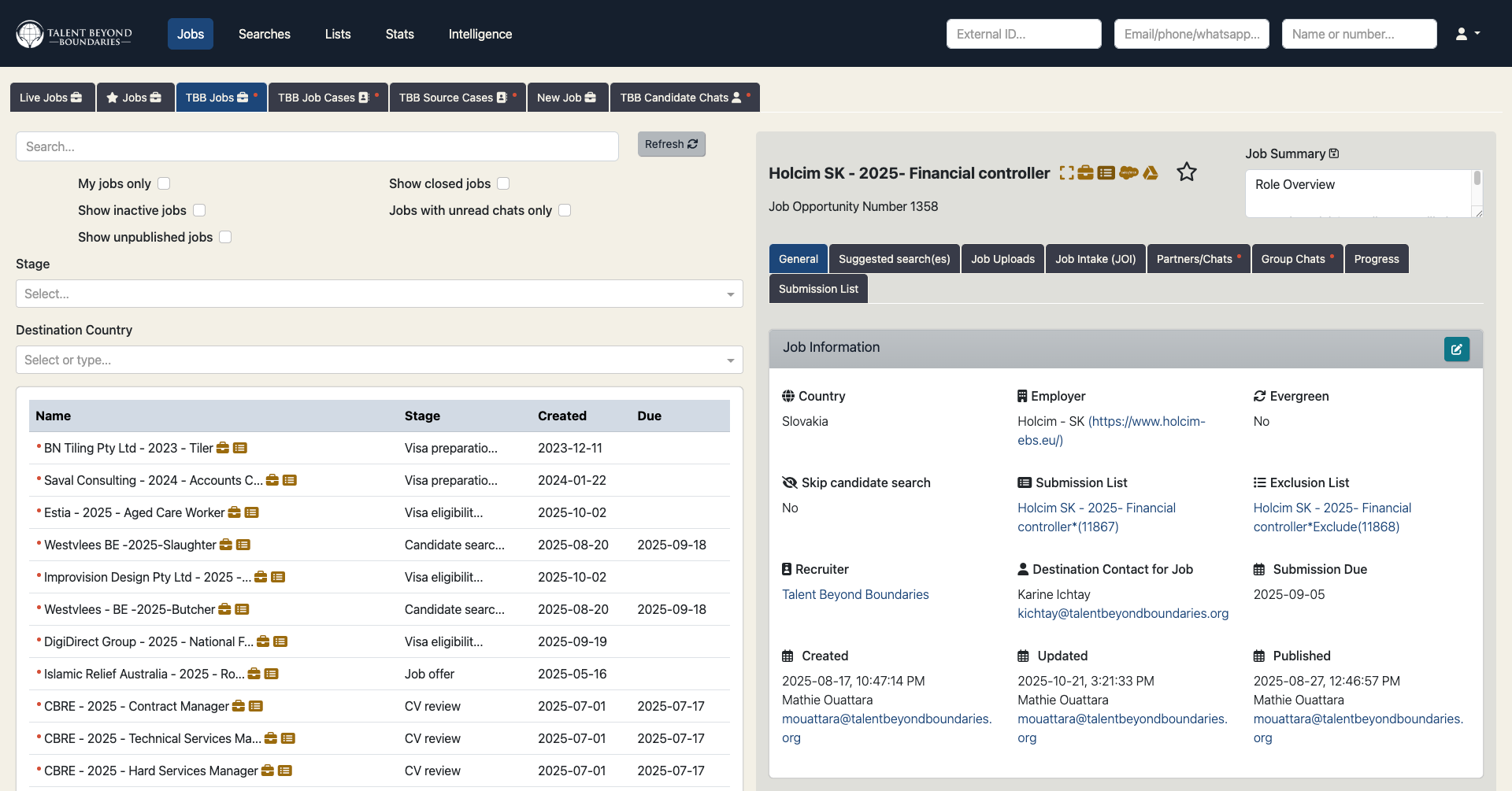
Task: Star the Holcim SK Financial controller job
Action: [x=1187, y=172]
